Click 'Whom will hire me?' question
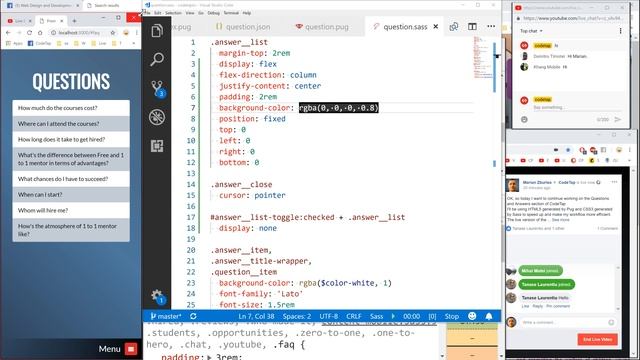 point(71,210)
